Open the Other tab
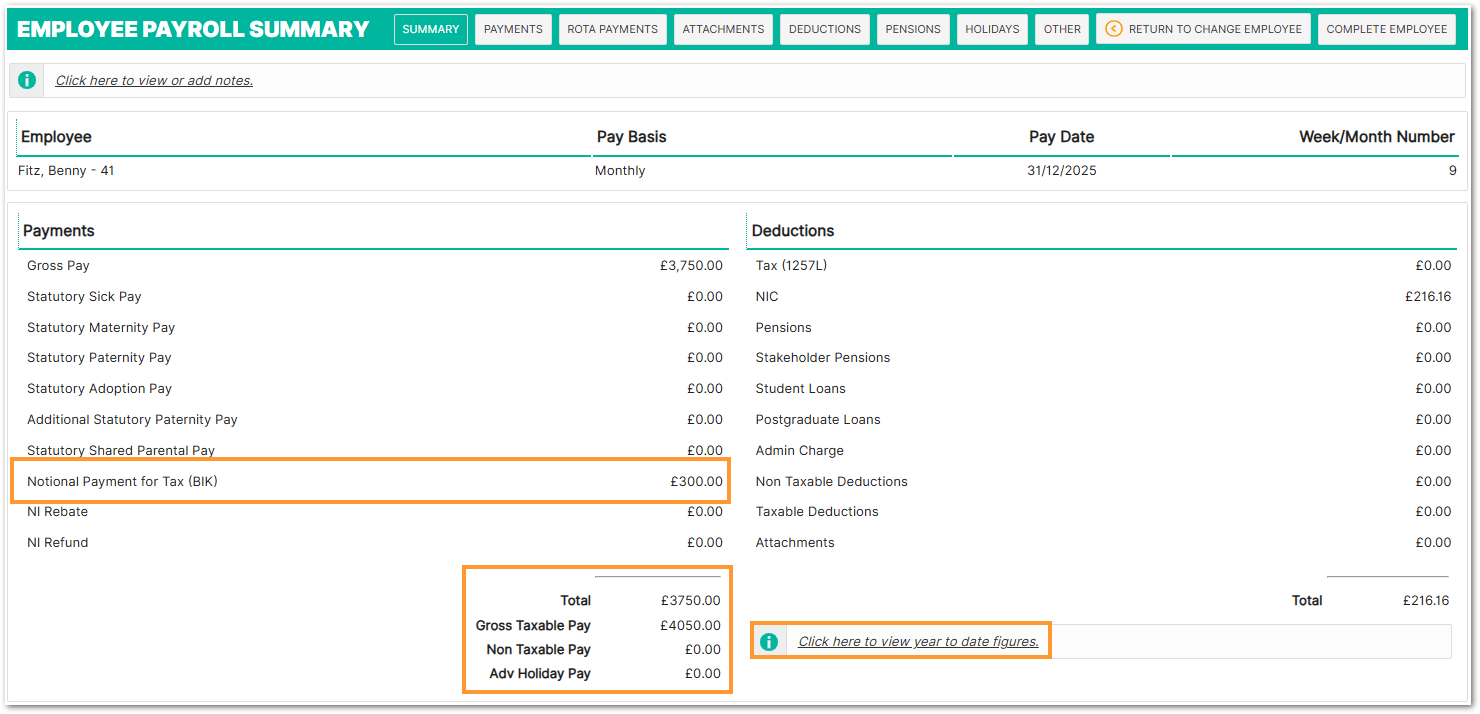 click(1062, 29)
